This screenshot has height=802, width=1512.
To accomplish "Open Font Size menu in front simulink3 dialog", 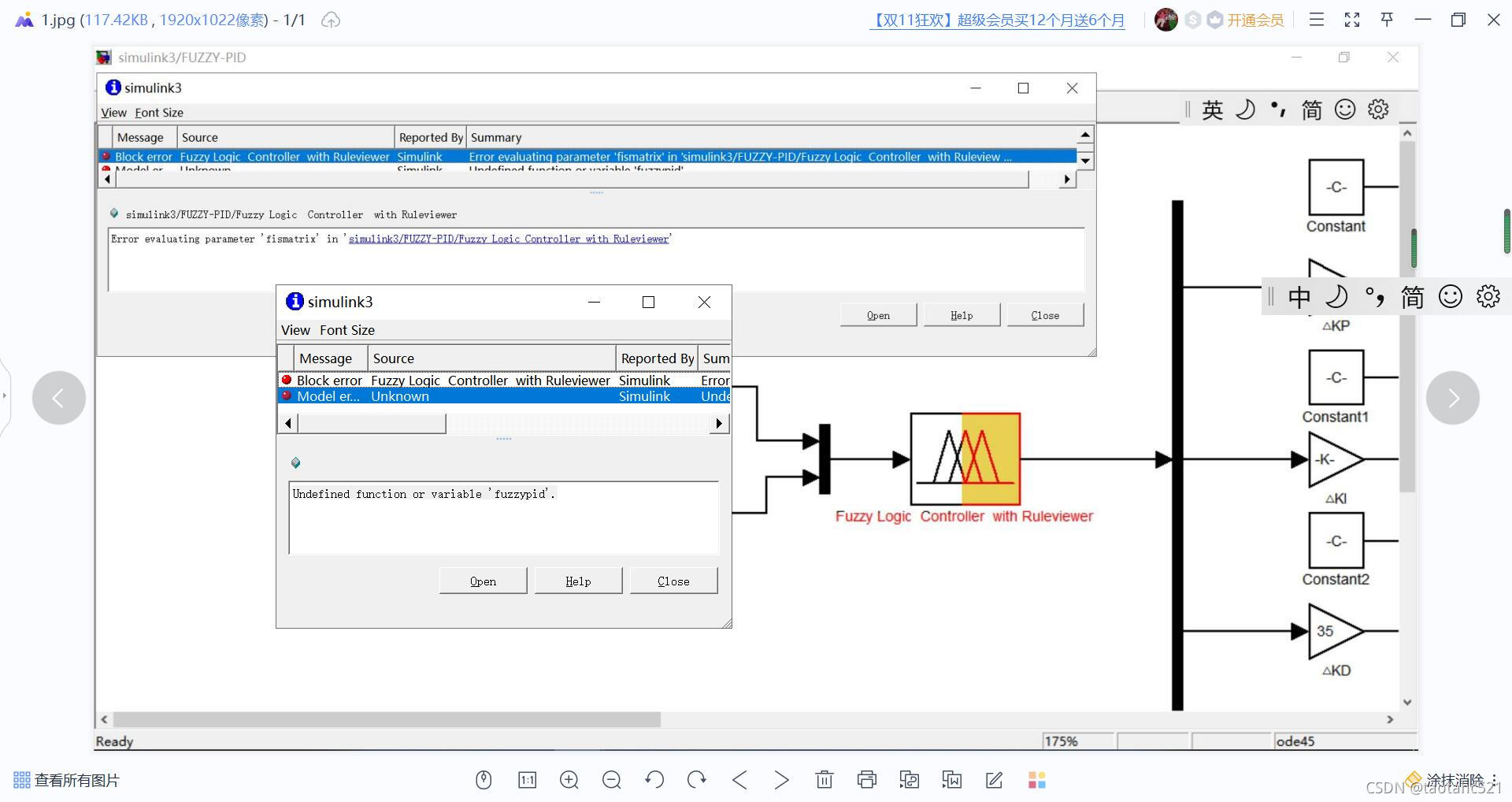I will click(x=347, y=330).
